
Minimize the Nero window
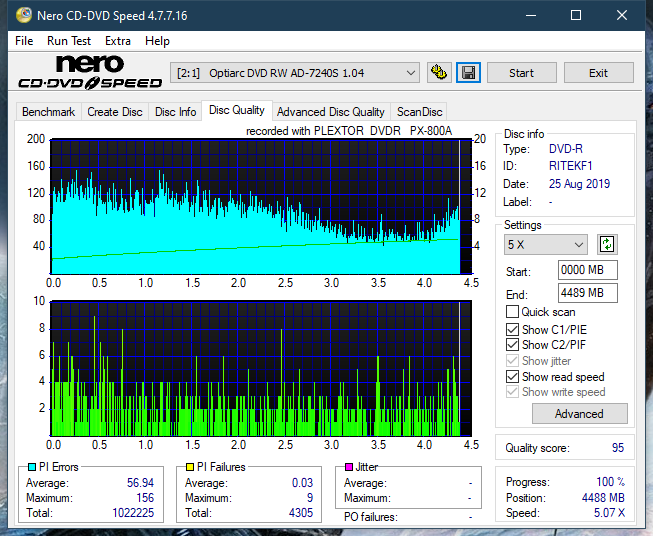pos(531,15)
